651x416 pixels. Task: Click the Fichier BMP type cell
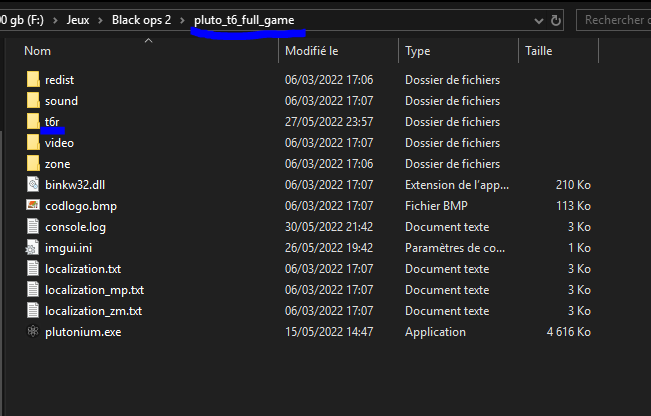pos(436,206)
